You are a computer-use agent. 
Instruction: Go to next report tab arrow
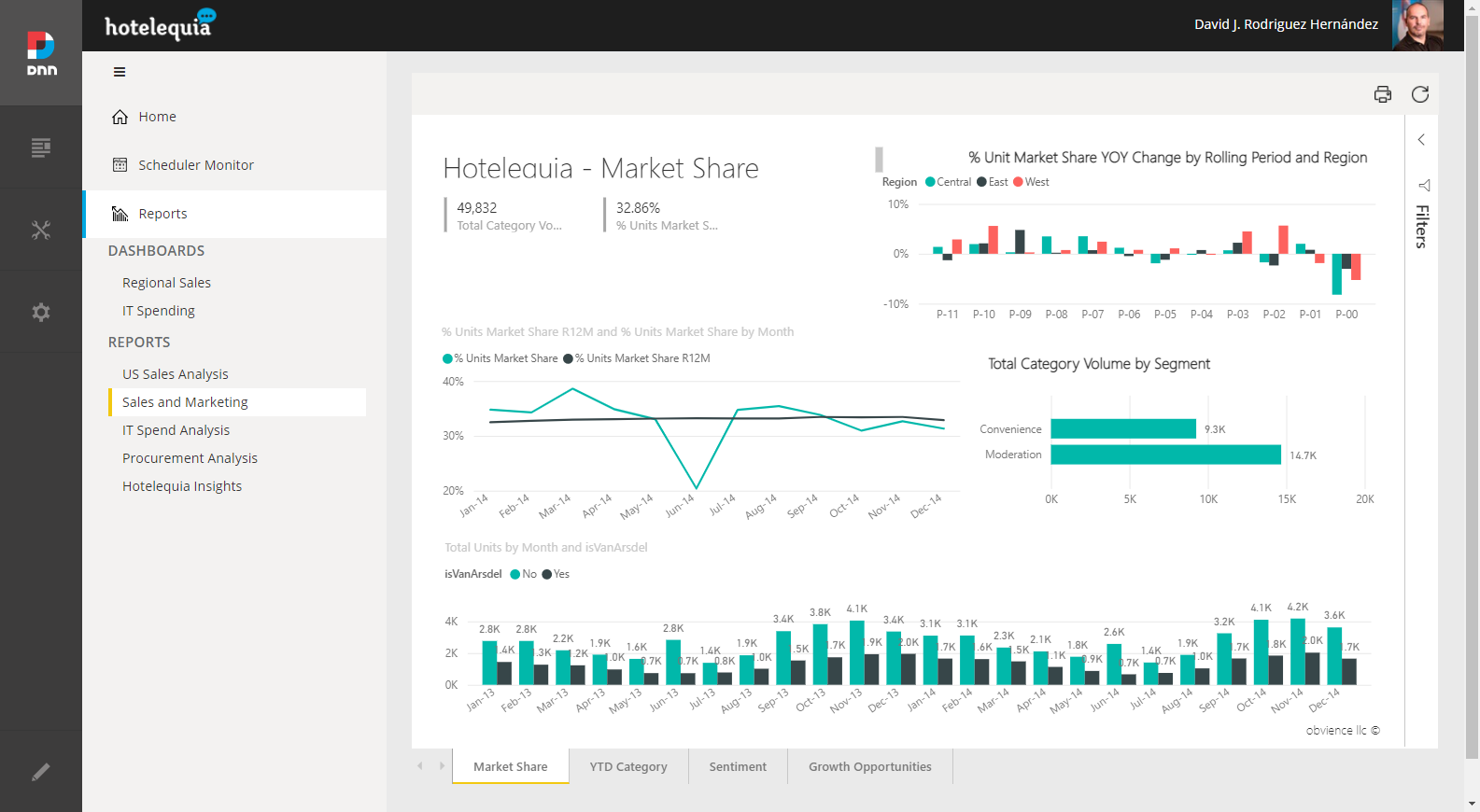tap(442, 766)
